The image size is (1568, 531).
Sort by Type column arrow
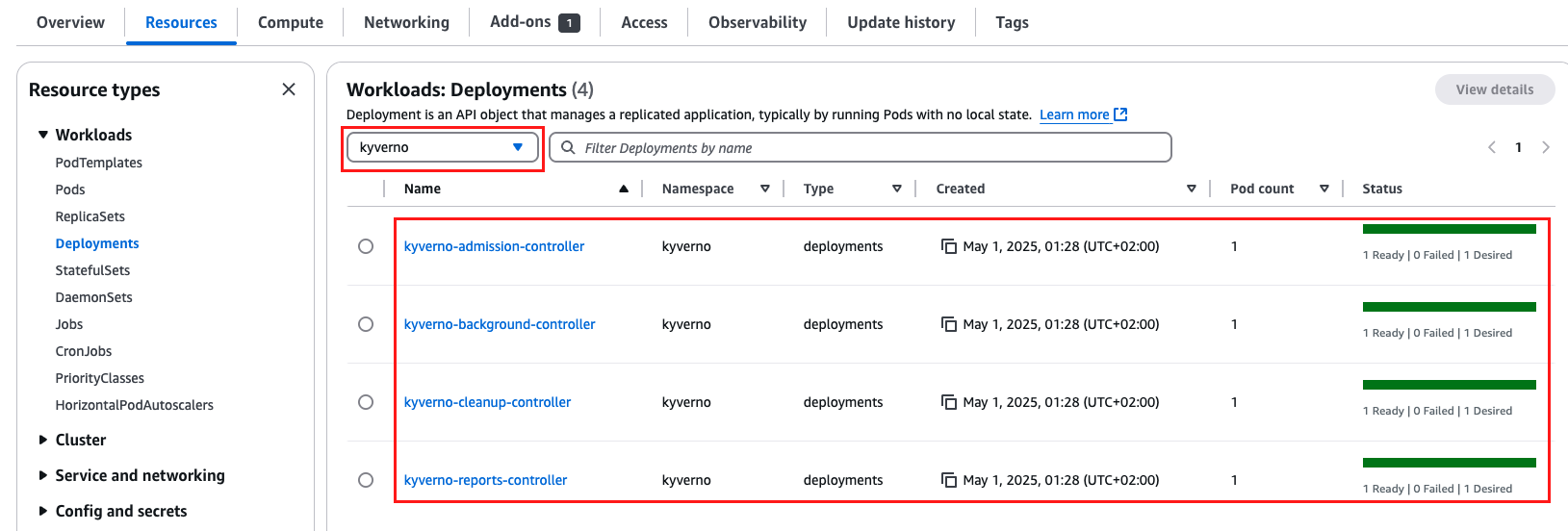(897, 189)
